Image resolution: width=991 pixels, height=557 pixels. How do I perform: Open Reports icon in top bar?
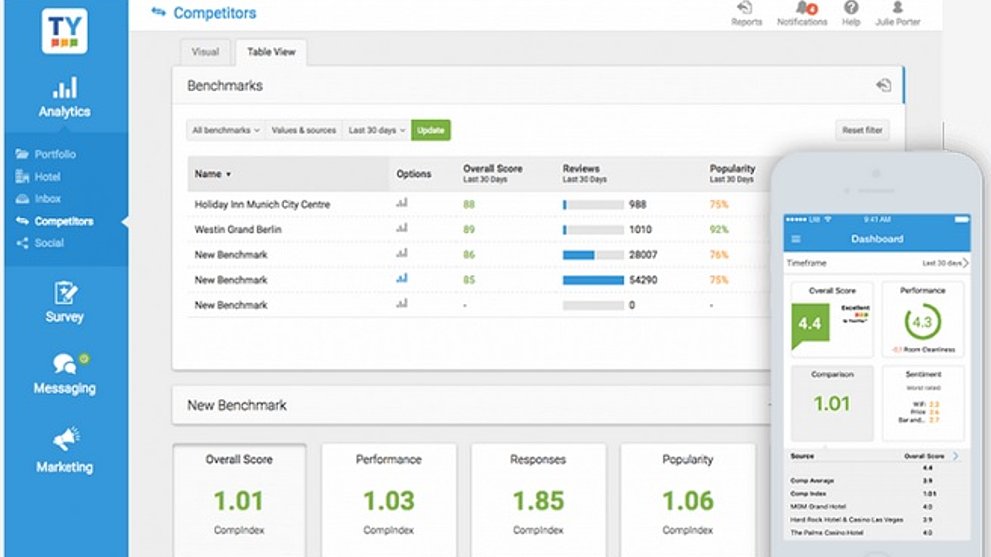[x=745, y=8]
